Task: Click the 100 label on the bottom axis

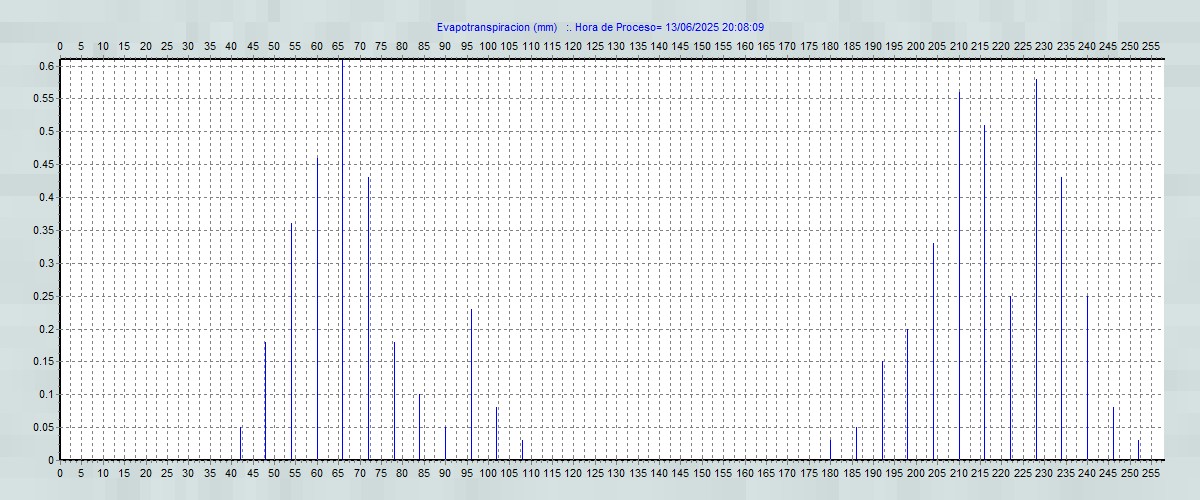Action: tap(488, 473)
